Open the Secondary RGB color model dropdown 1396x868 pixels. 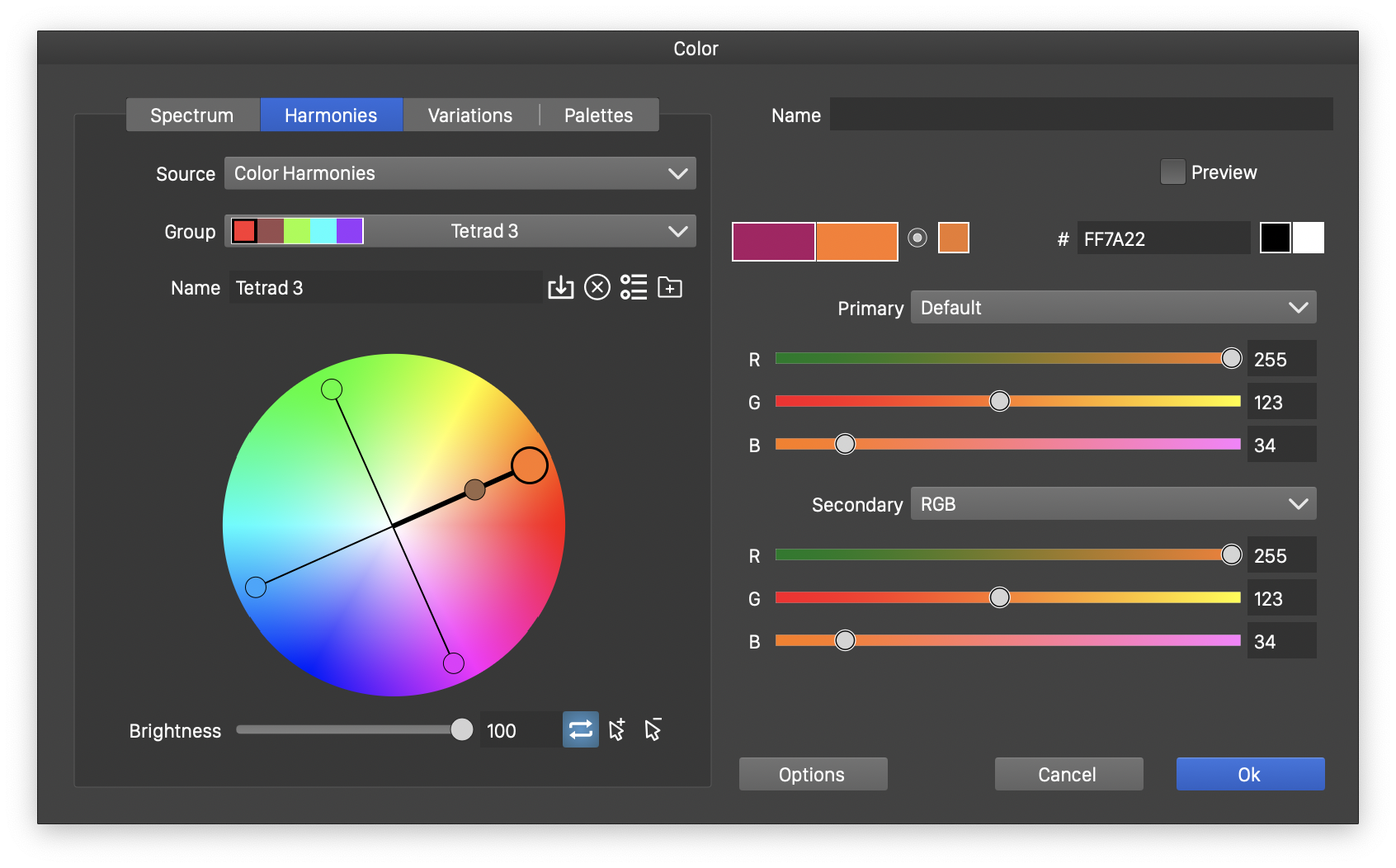click(x=1113, y=504)
